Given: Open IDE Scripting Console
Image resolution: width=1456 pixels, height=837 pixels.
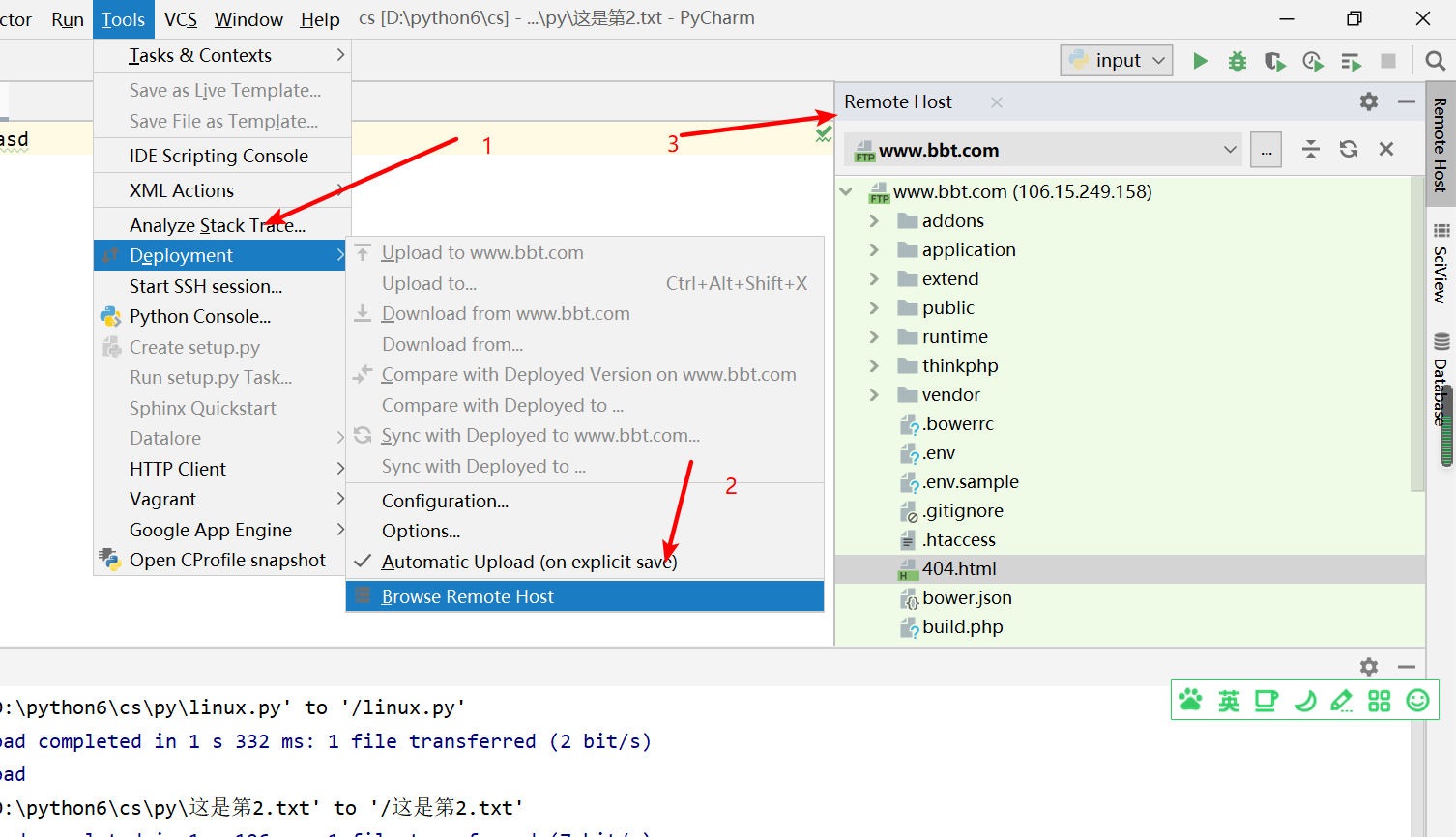Looking at the screenshot, I should click(221, 156).
